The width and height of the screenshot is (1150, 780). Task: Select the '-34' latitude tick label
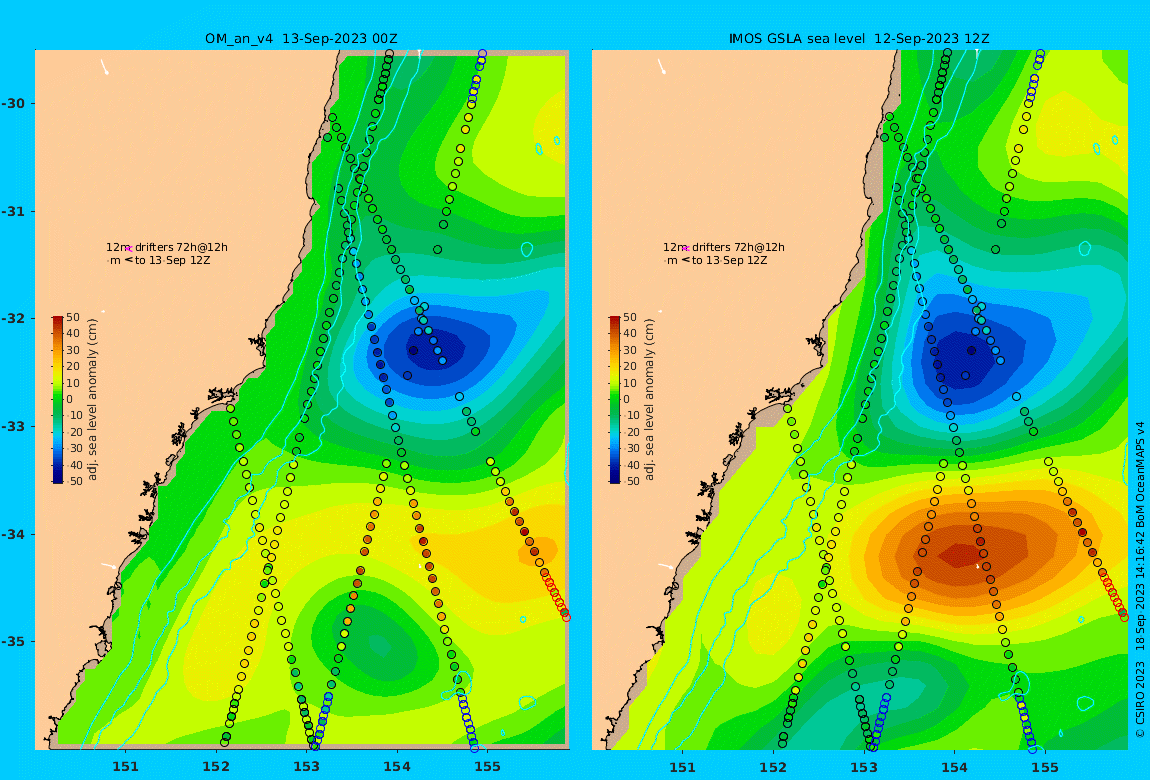[13, 534]
